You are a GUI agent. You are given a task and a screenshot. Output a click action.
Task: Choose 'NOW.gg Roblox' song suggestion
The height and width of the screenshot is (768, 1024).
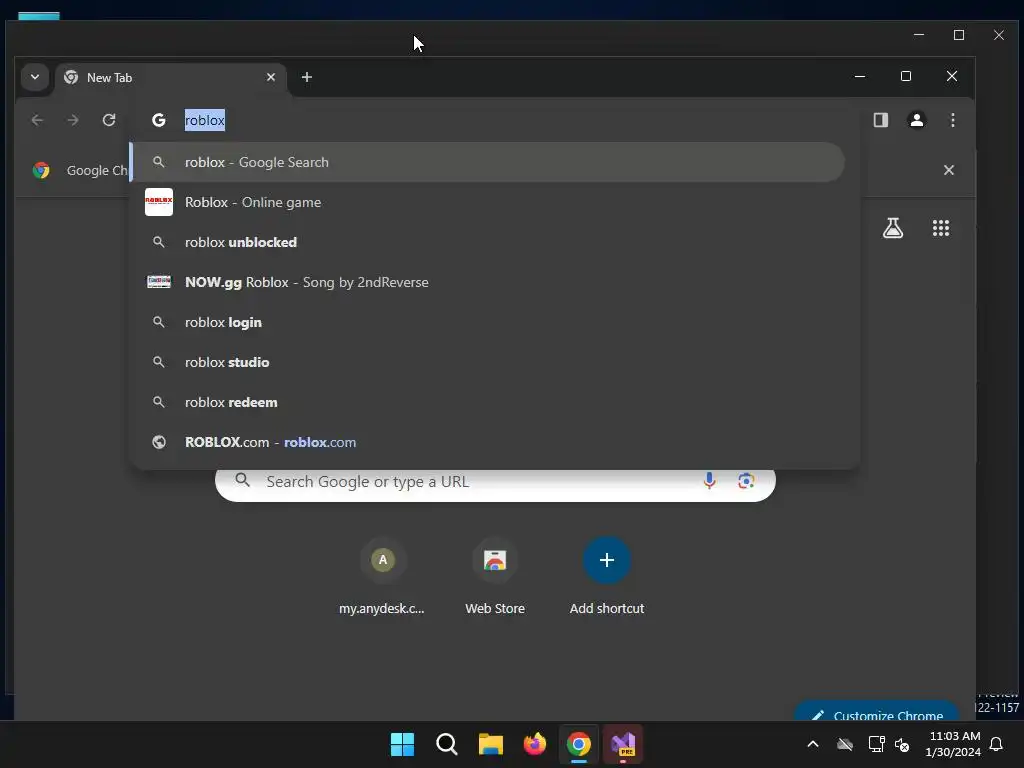point(488,282)
